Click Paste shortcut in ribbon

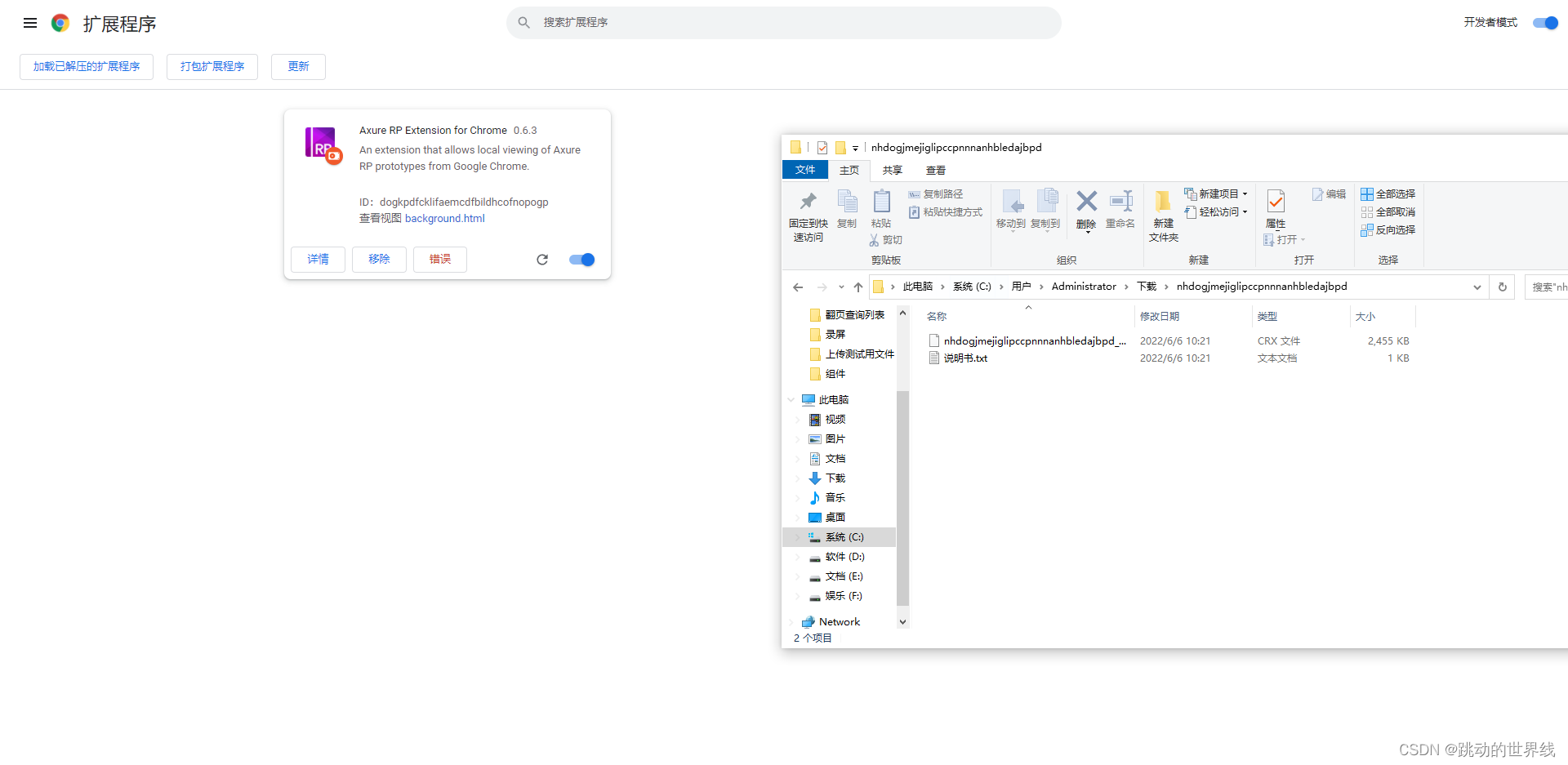pyautogui.click(x=946, y=212)
